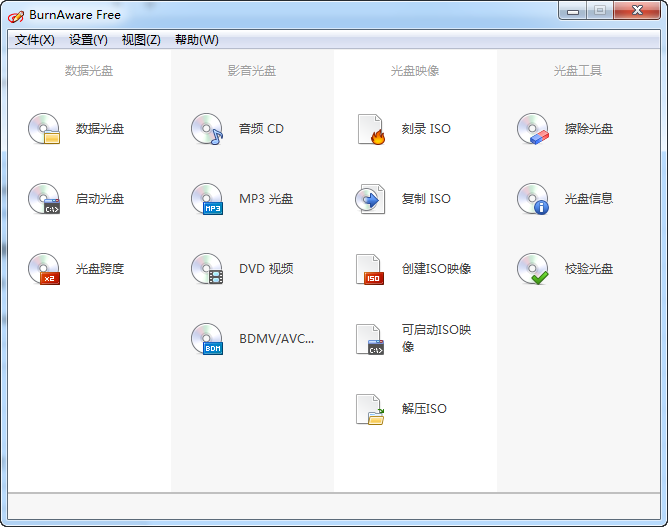Click the 启动光盘 boot disc icon
668x527 pixels.
point(44,199)
